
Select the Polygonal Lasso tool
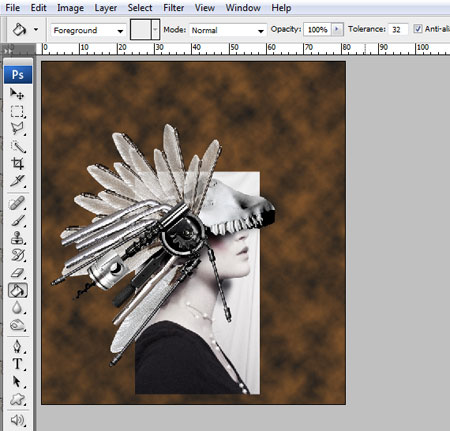pyautogui.click(x=17, y=129)
